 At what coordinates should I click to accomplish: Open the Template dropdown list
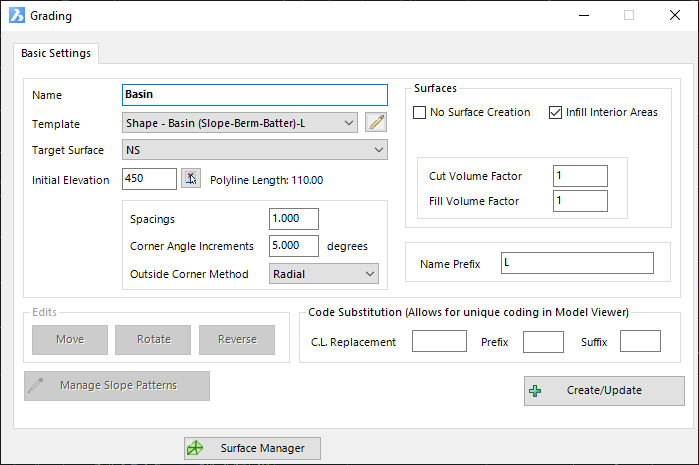[x=347, y=123]
